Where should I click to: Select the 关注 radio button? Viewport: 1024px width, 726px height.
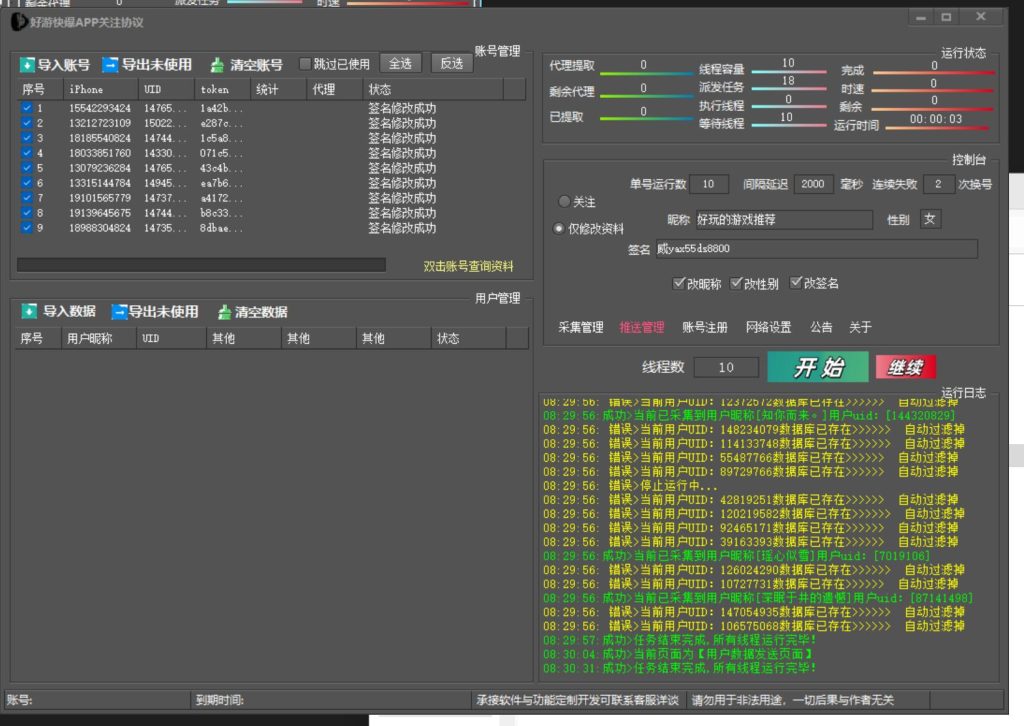click(x=564, y=202)
